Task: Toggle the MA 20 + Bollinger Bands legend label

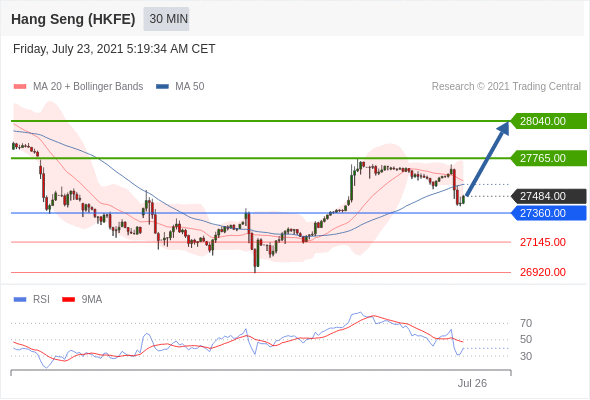Action: (x=88, y=87)
